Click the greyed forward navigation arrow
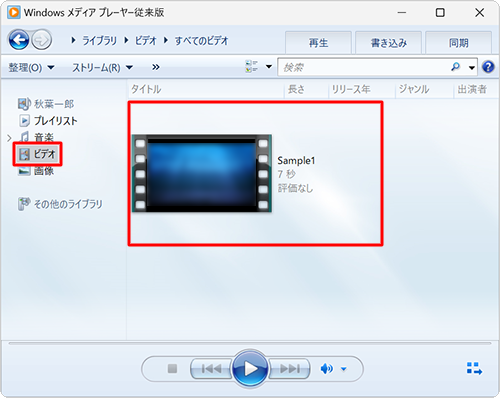 [x=42, y=40]
